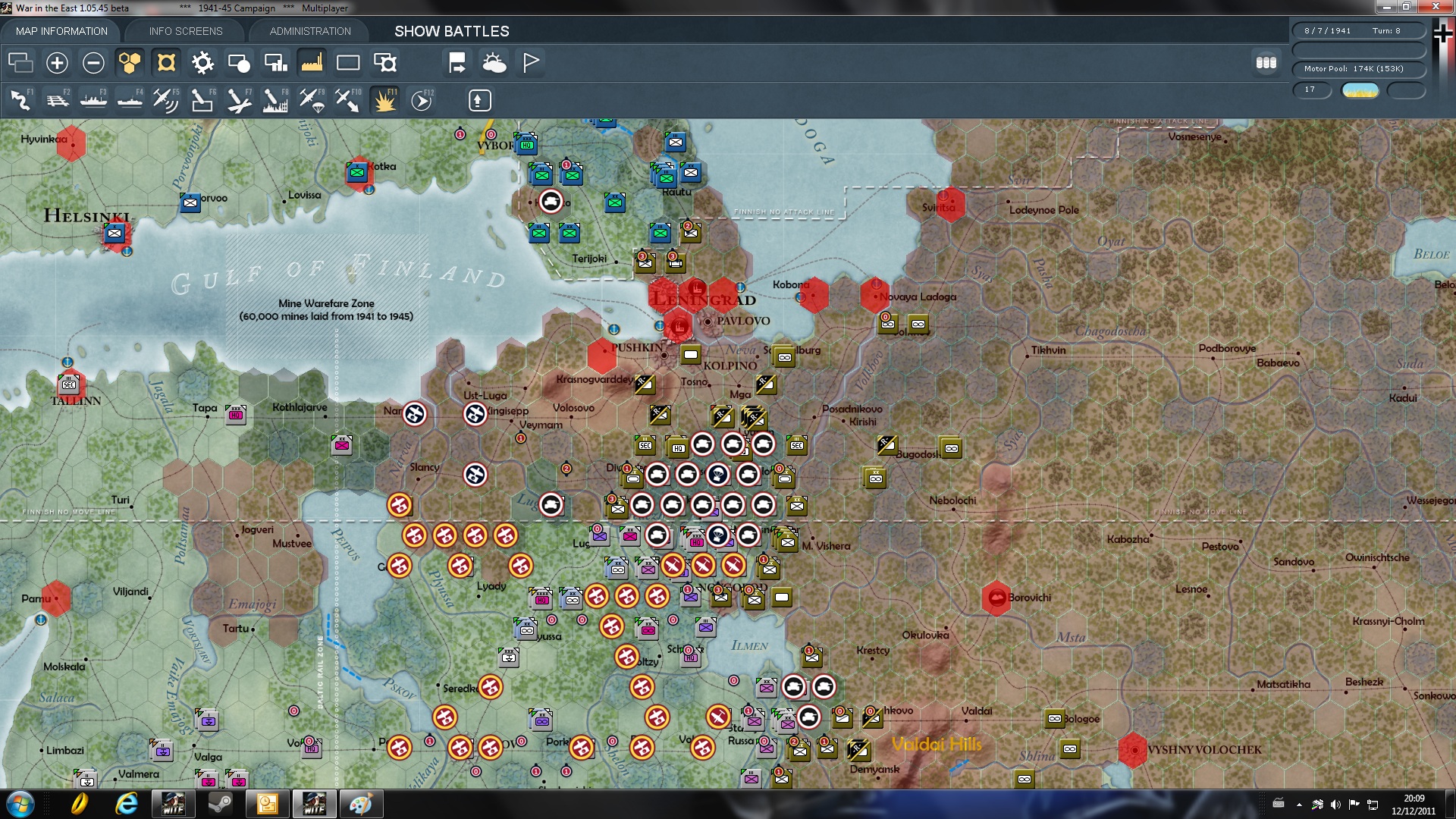Select the red Vyshny Volochek hex

pyautogui.click(x=1134, y=750)
